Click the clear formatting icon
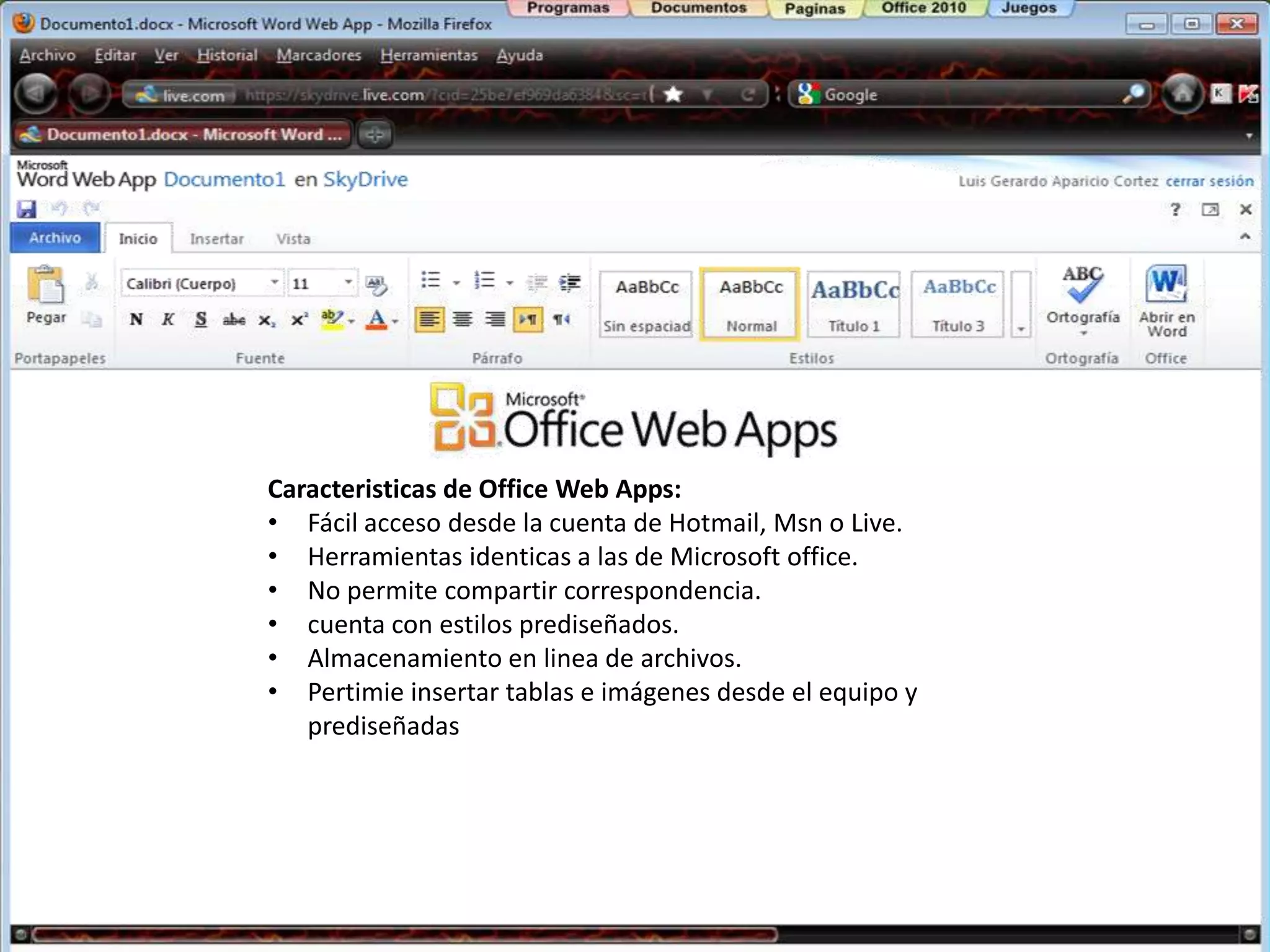The width and height of the screenshot is (1270, 952). click(x=376, y=284)
